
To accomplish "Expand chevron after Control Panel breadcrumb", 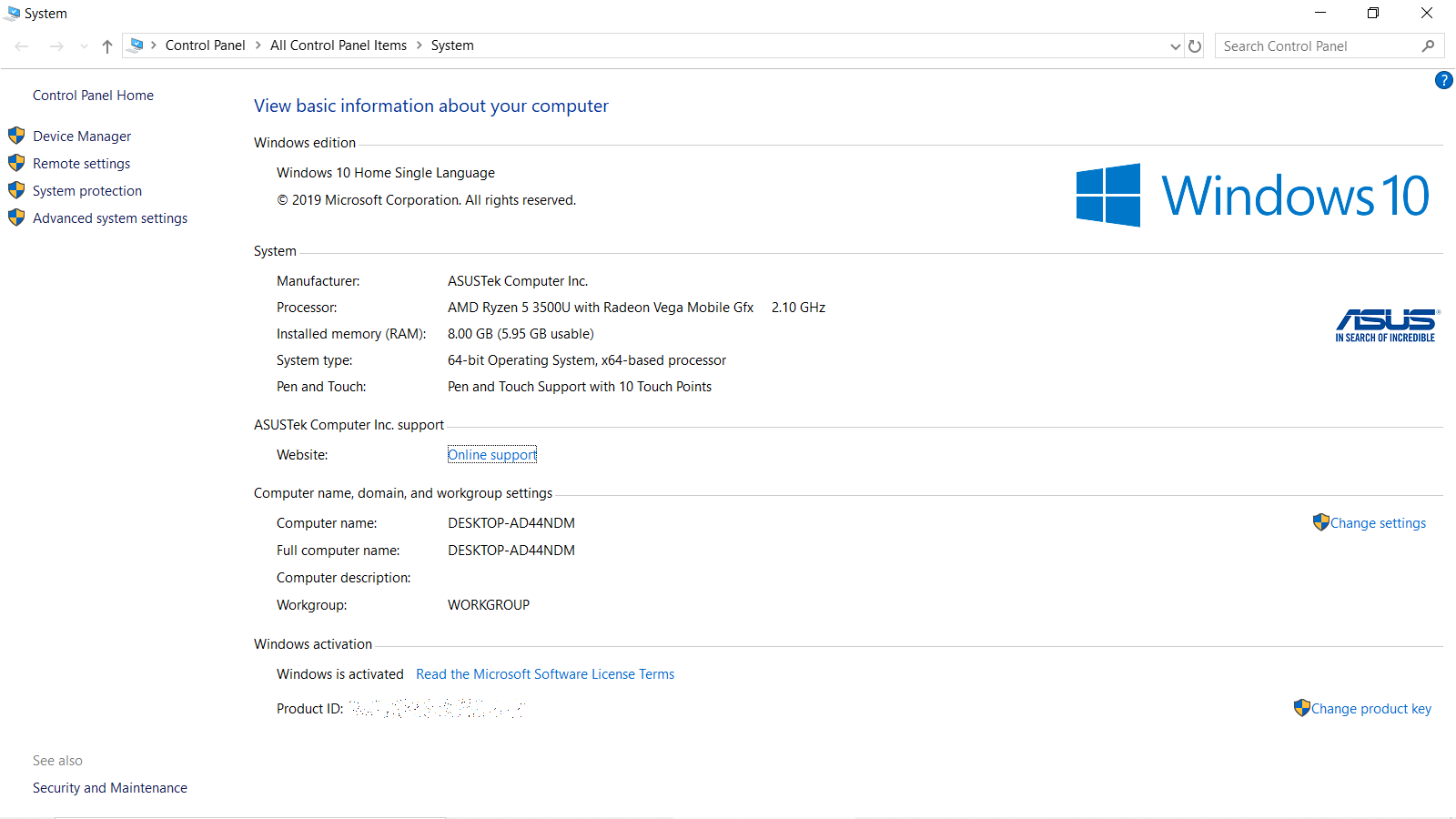I will tap(258, 45).
